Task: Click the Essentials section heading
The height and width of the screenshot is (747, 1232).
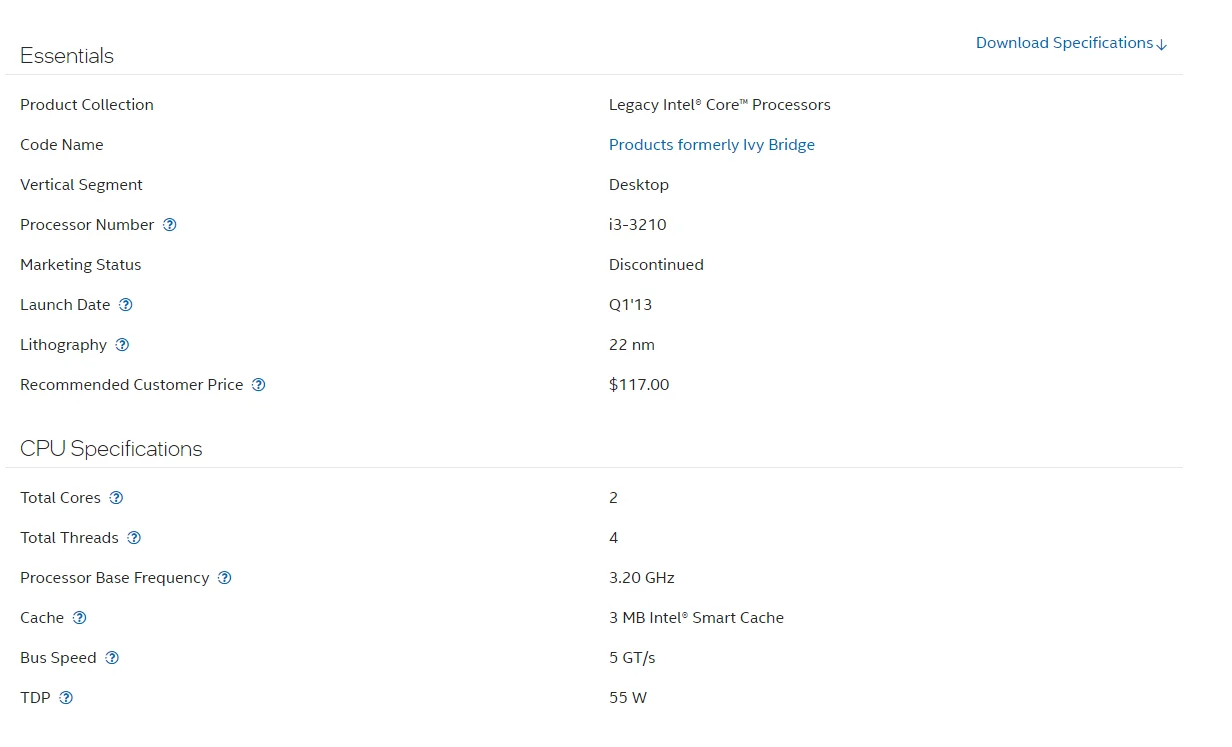Action: coord(67,56)
